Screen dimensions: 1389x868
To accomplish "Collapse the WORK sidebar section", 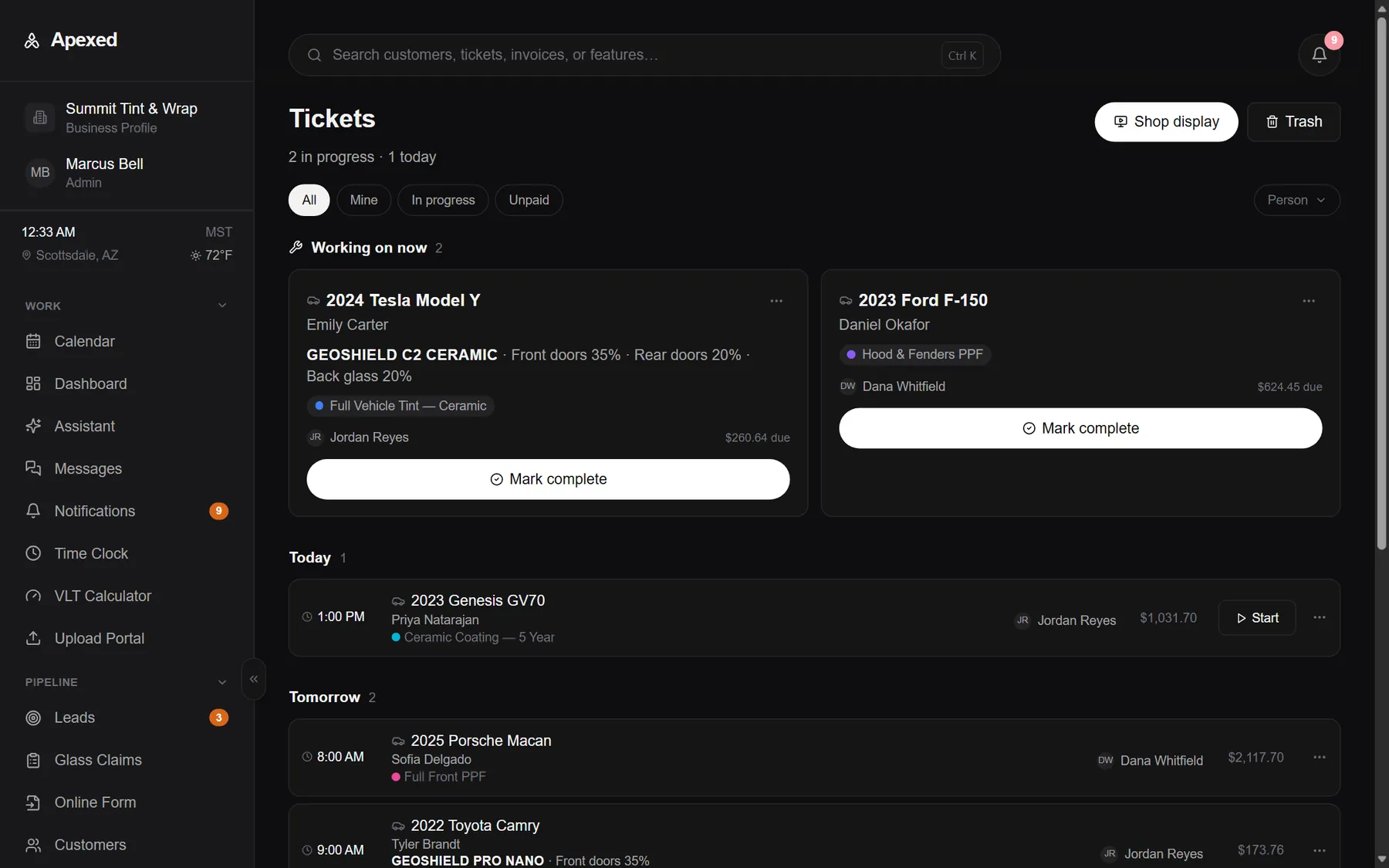I will pos(222,306).
